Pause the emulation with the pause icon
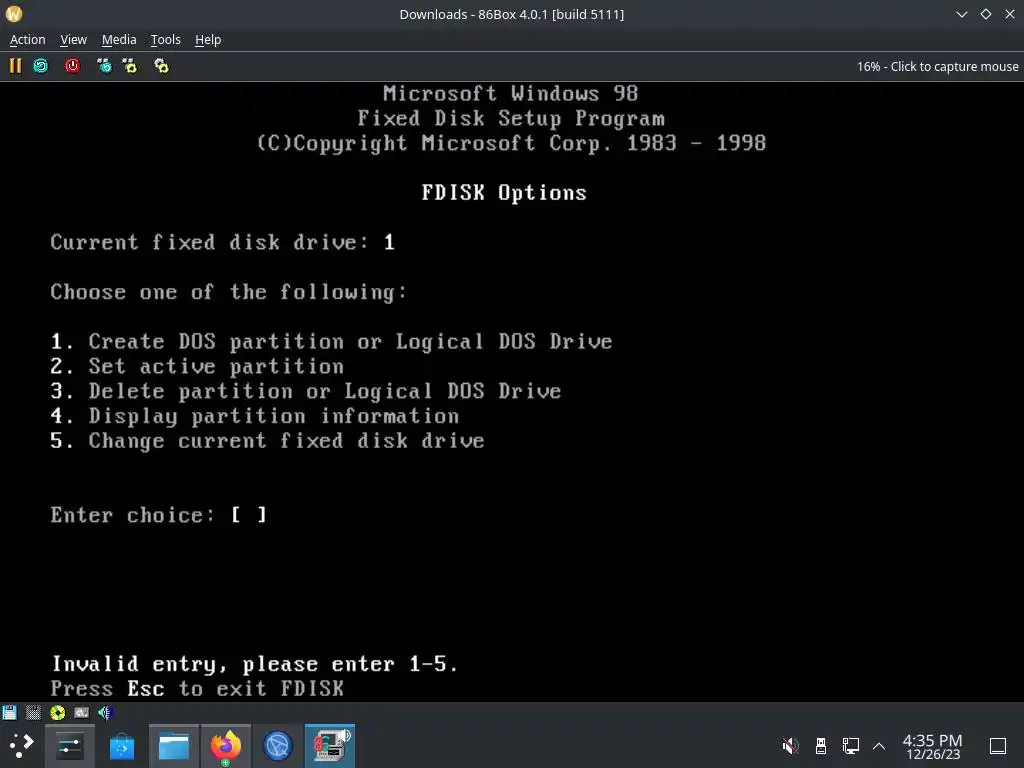Image resolution: width=1024 pixels, height=768 pixels. (15, 66)
